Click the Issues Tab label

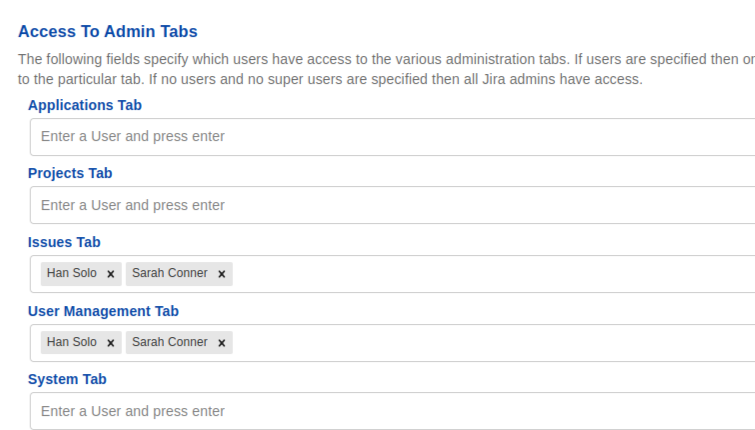point(64,242)
